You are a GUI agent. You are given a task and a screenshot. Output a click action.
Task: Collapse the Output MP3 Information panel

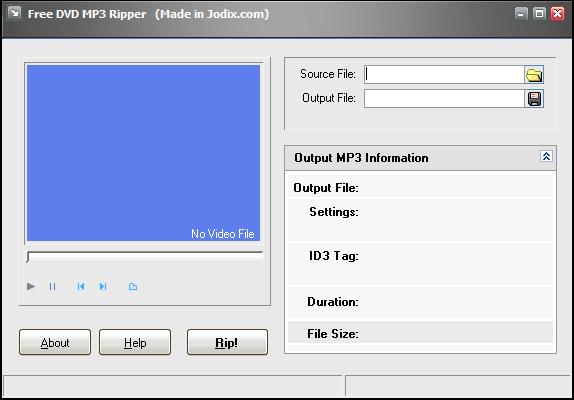click(x=546, y=157)
